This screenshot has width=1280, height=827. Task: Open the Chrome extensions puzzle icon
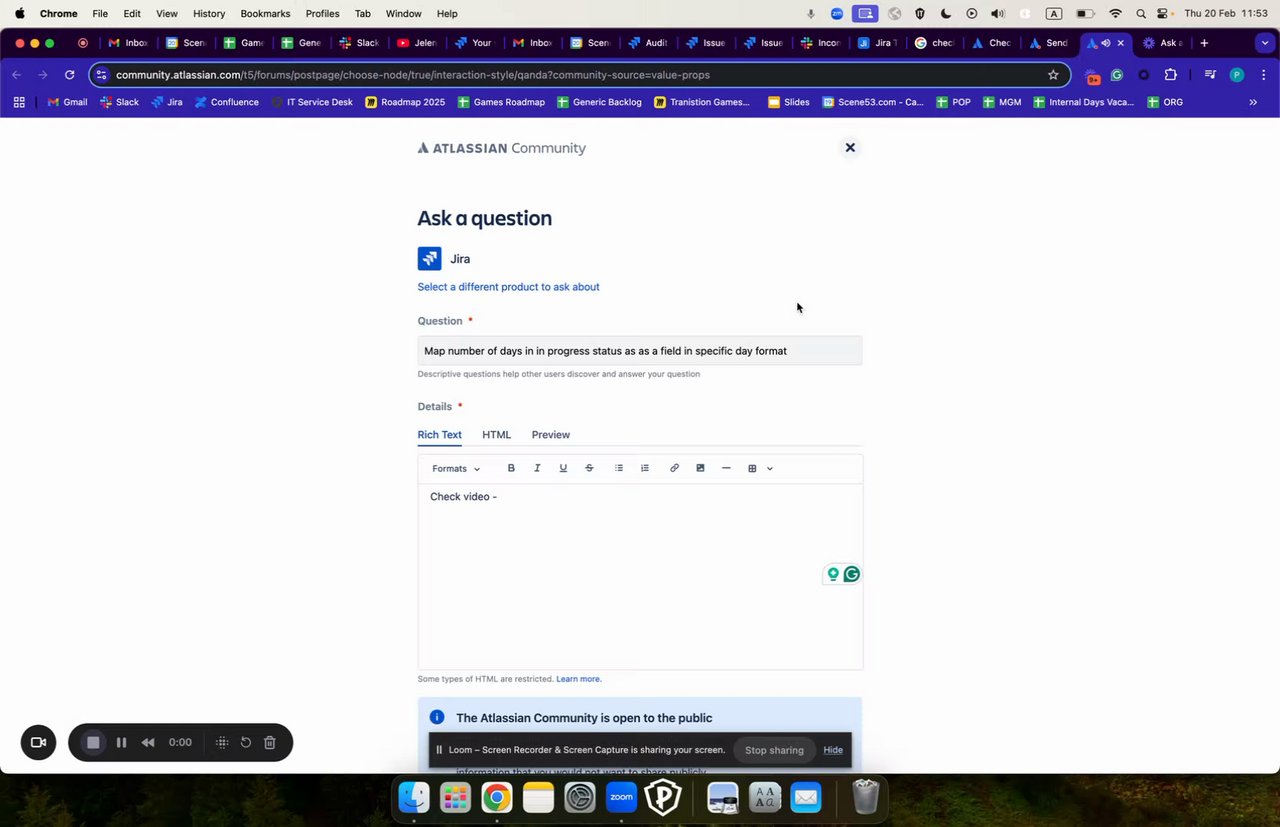pyautogui.click(x=1171, y=75)
